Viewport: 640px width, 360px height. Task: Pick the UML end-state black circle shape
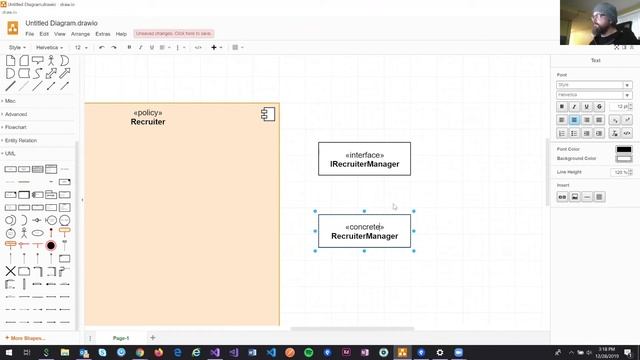[51, 245]
